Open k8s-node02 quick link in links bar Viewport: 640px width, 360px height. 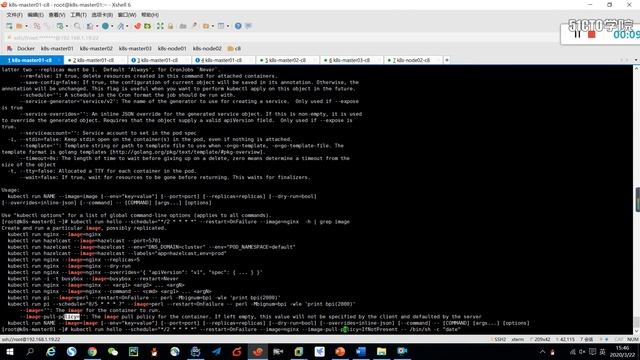point(207,49)
